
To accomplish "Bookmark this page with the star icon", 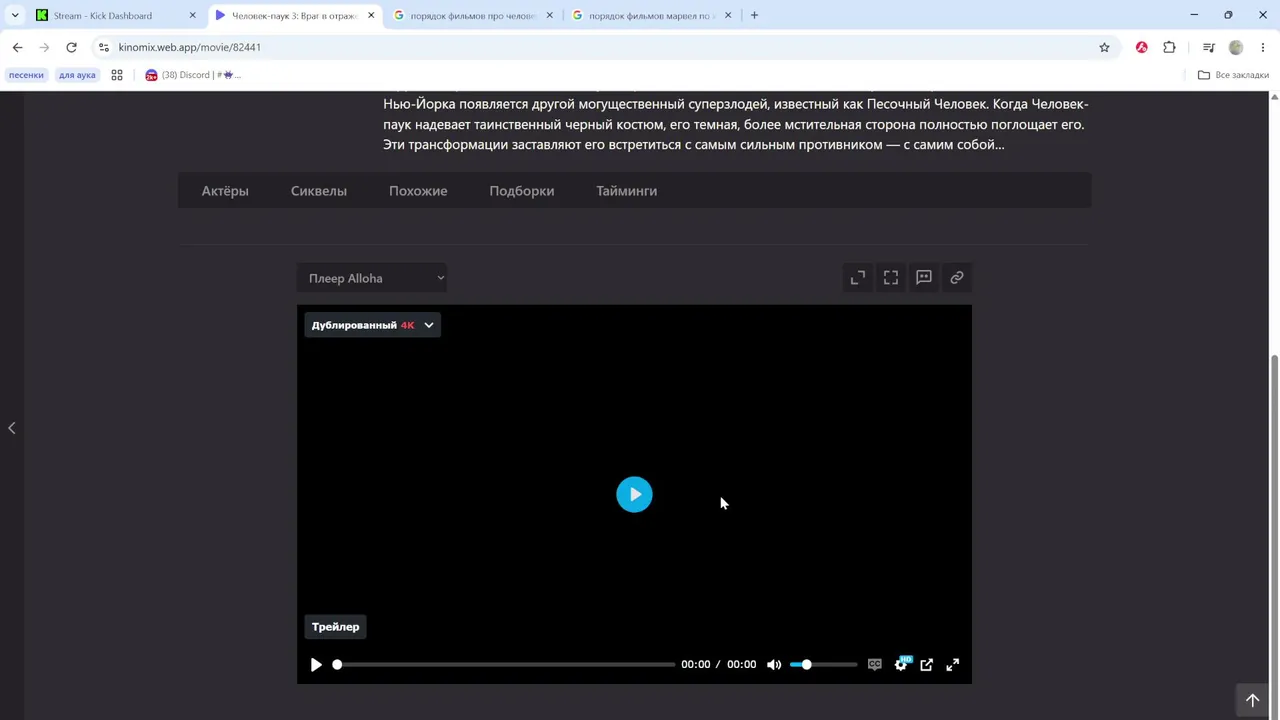I will pos(1104,47).
